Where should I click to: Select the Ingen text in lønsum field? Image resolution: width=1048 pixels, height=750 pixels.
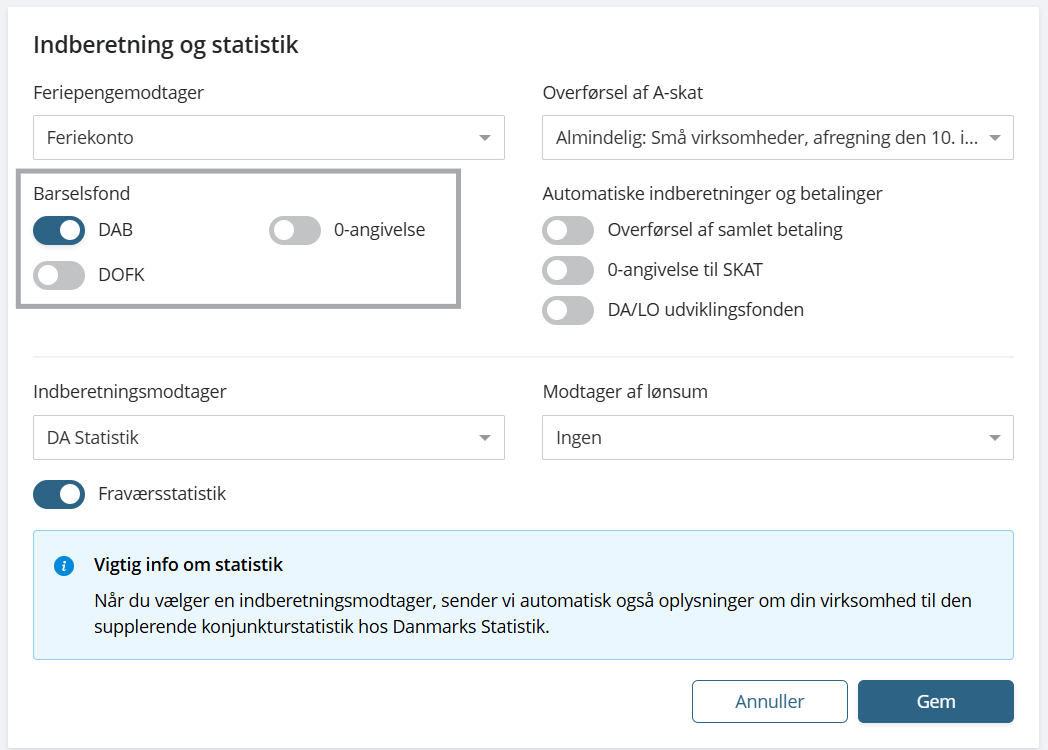tap(579, 438)
